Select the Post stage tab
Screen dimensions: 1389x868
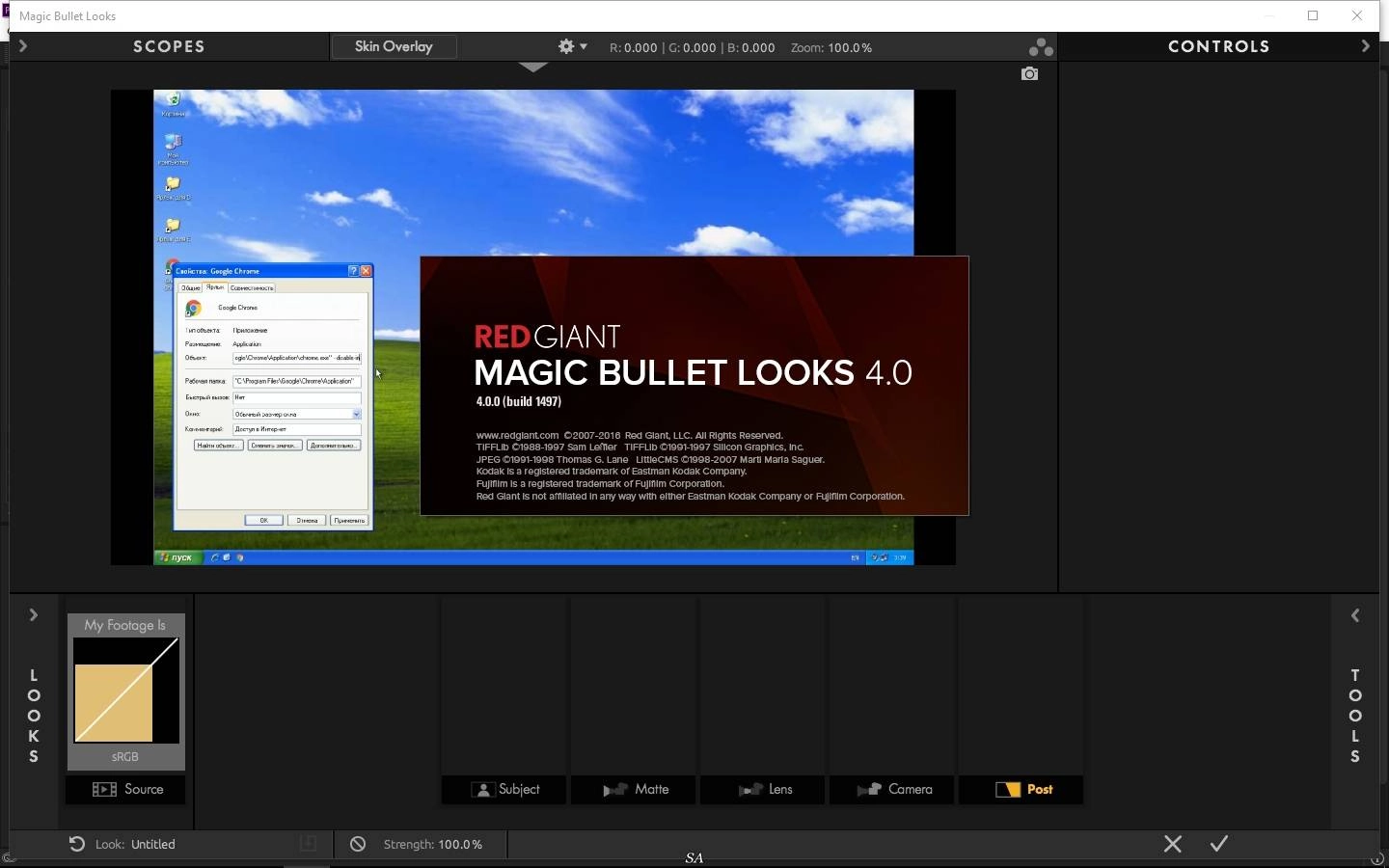(1021, 789)
